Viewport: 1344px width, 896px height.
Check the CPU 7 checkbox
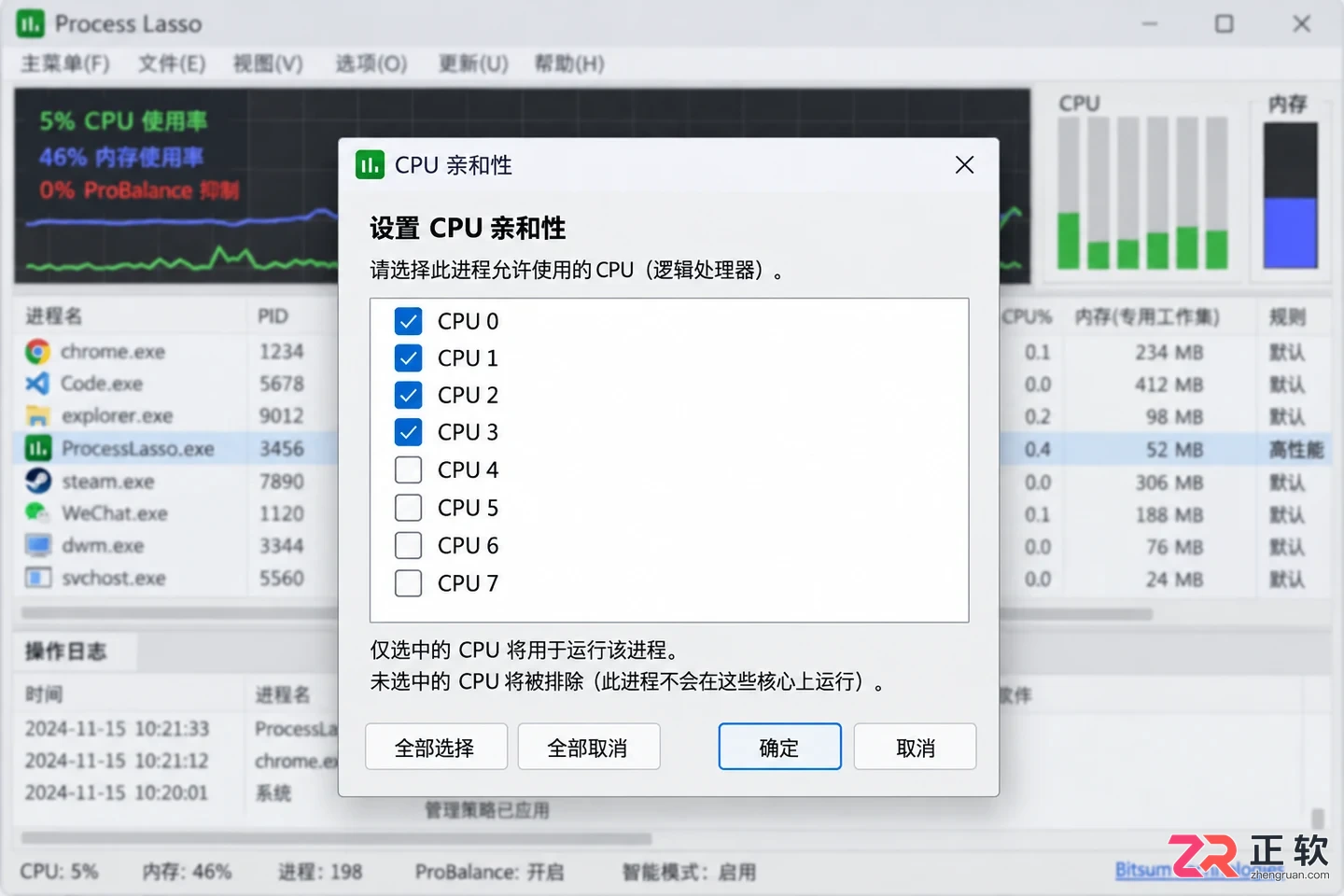[409, 583]
